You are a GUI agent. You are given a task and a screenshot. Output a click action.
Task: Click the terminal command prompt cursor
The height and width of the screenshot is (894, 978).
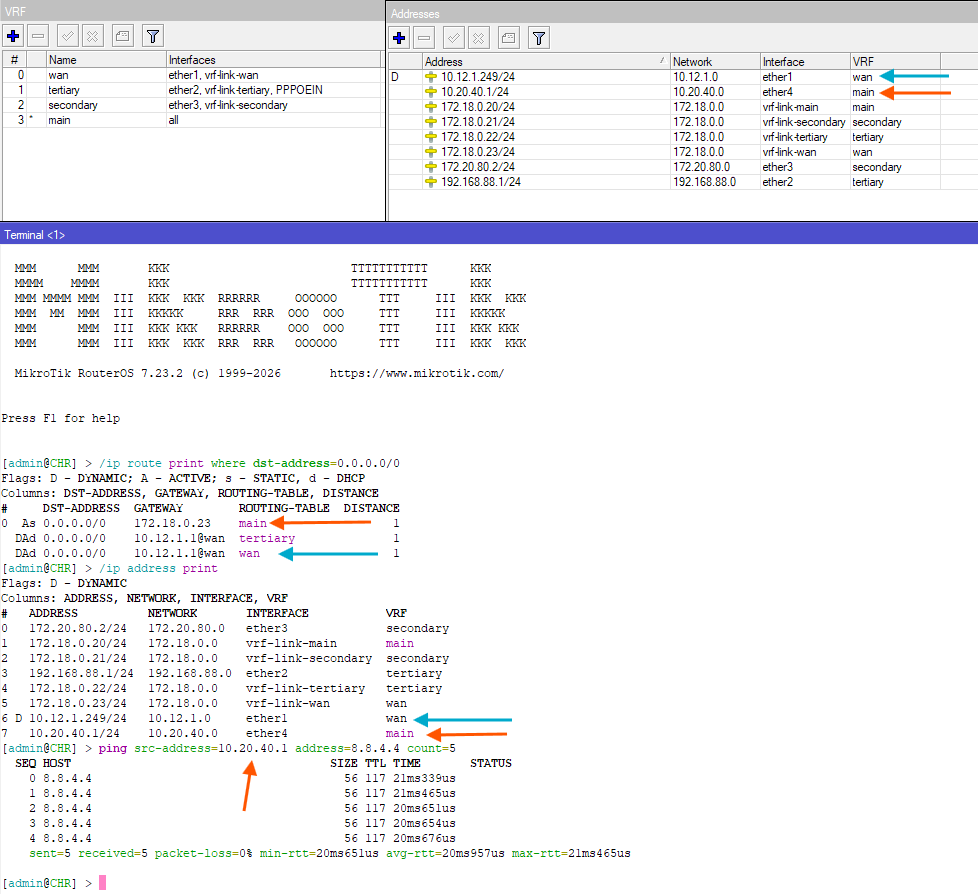[102, 883]
